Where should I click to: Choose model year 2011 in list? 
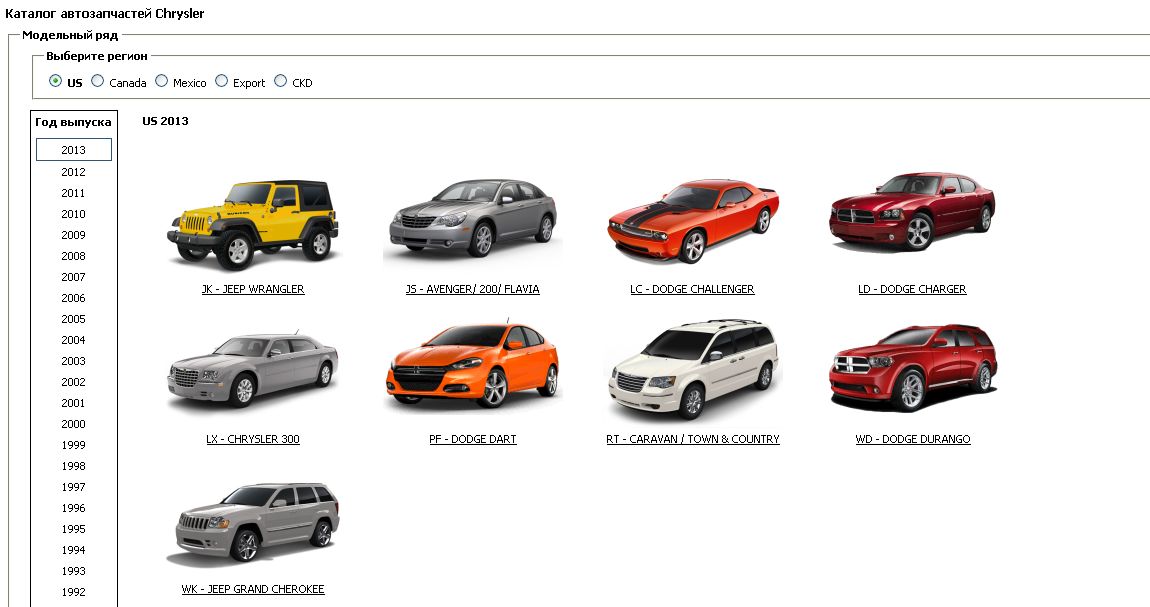click(73, 193)
